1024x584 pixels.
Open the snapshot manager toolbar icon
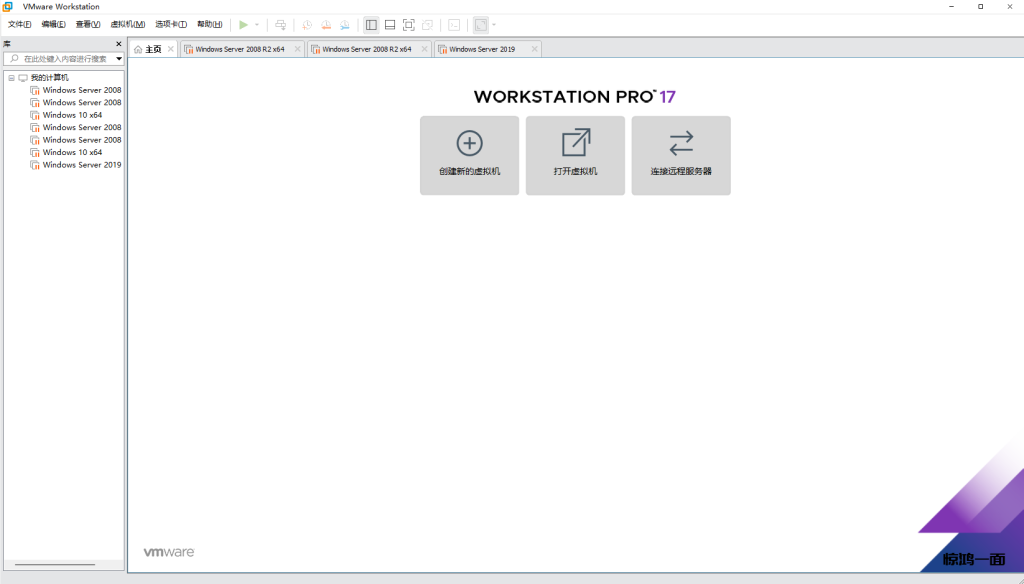pos(344,25)
